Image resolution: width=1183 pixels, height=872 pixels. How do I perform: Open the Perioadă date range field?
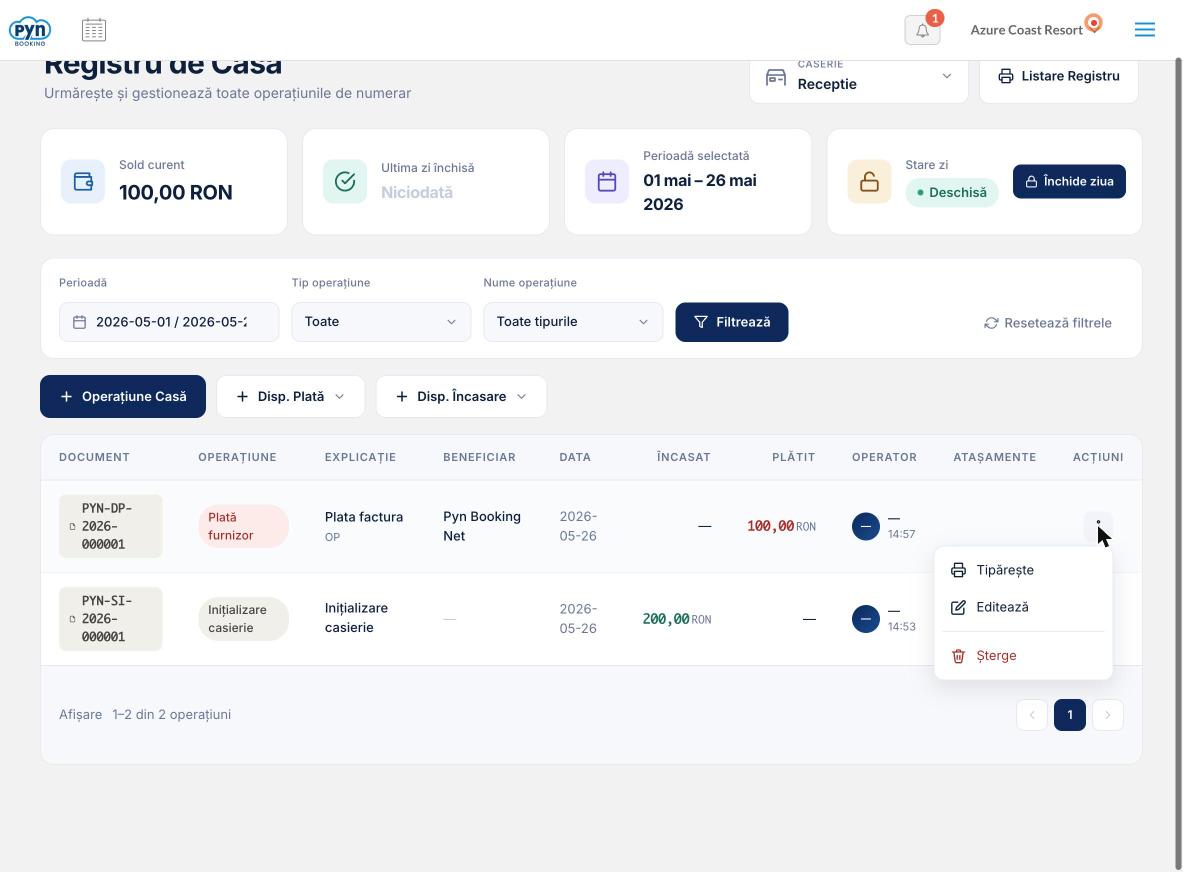[169, 322]
